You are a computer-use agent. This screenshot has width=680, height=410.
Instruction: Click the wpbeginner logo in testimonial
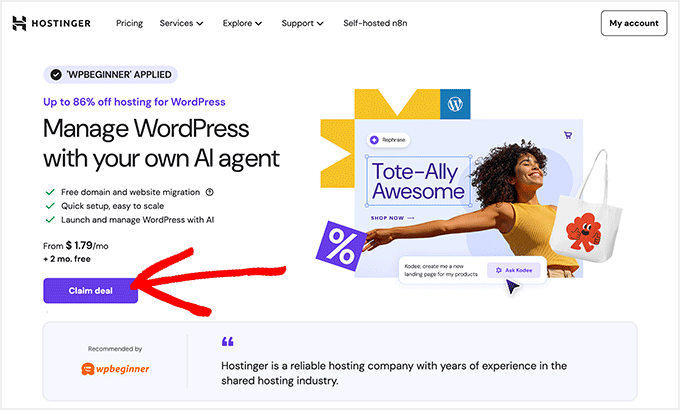click(115, 369)
